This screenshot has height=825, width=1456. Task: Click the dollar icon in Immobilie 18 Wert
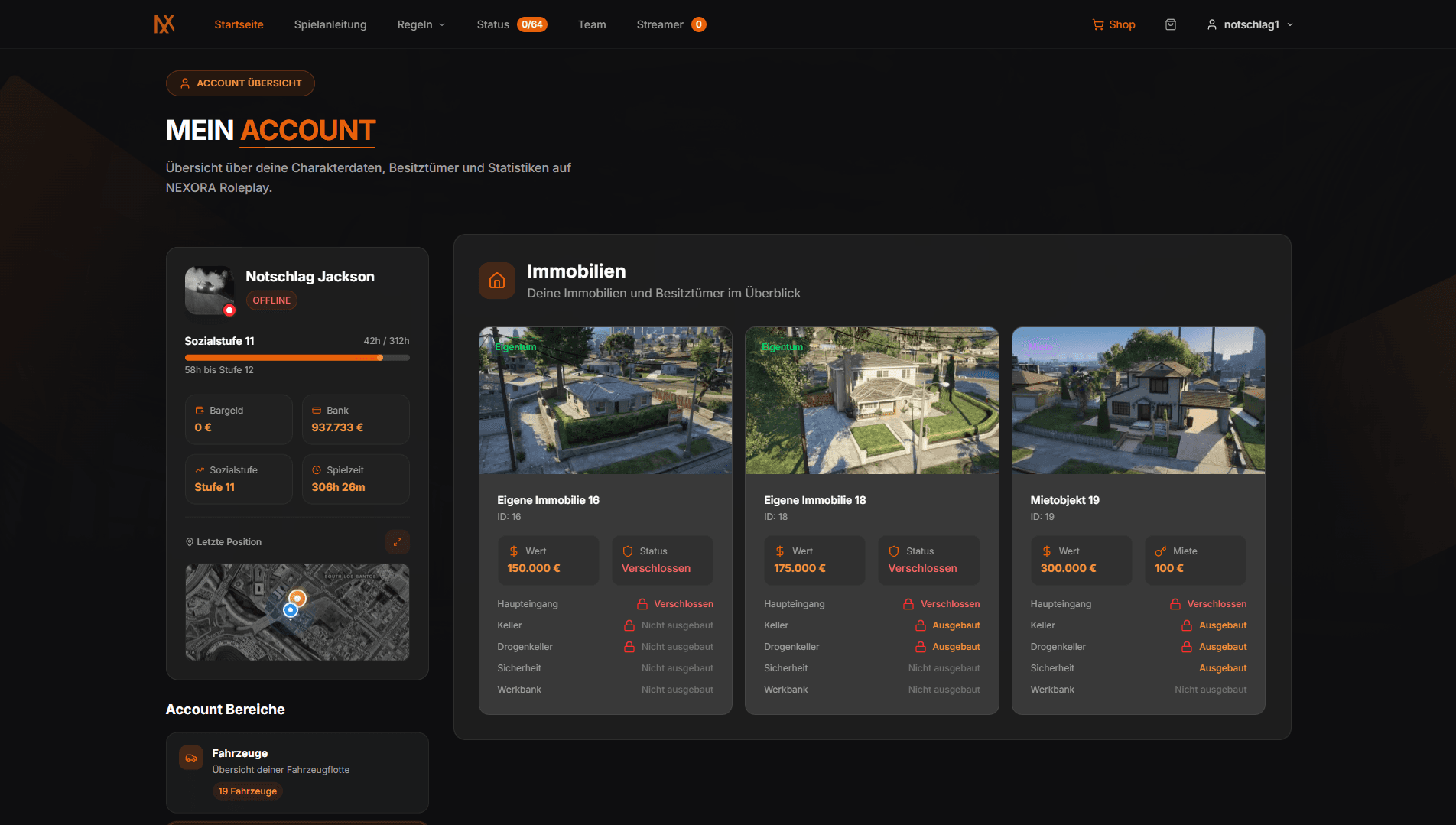click(x=780, y=551)
